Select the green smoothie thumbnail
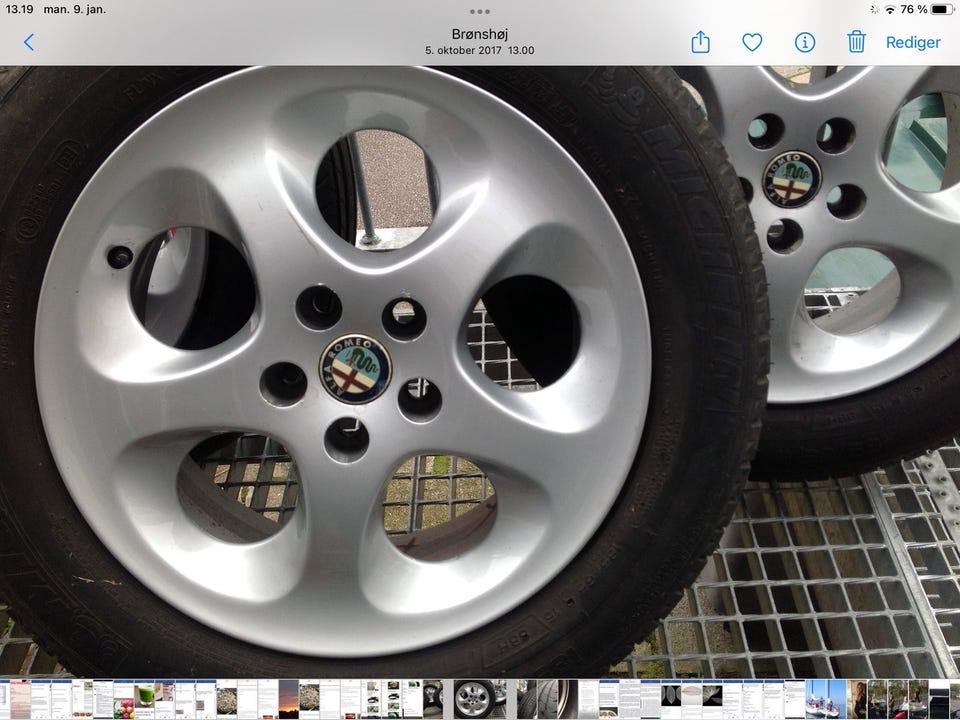Viewport: 960px width, 720px height. (144, 699)
